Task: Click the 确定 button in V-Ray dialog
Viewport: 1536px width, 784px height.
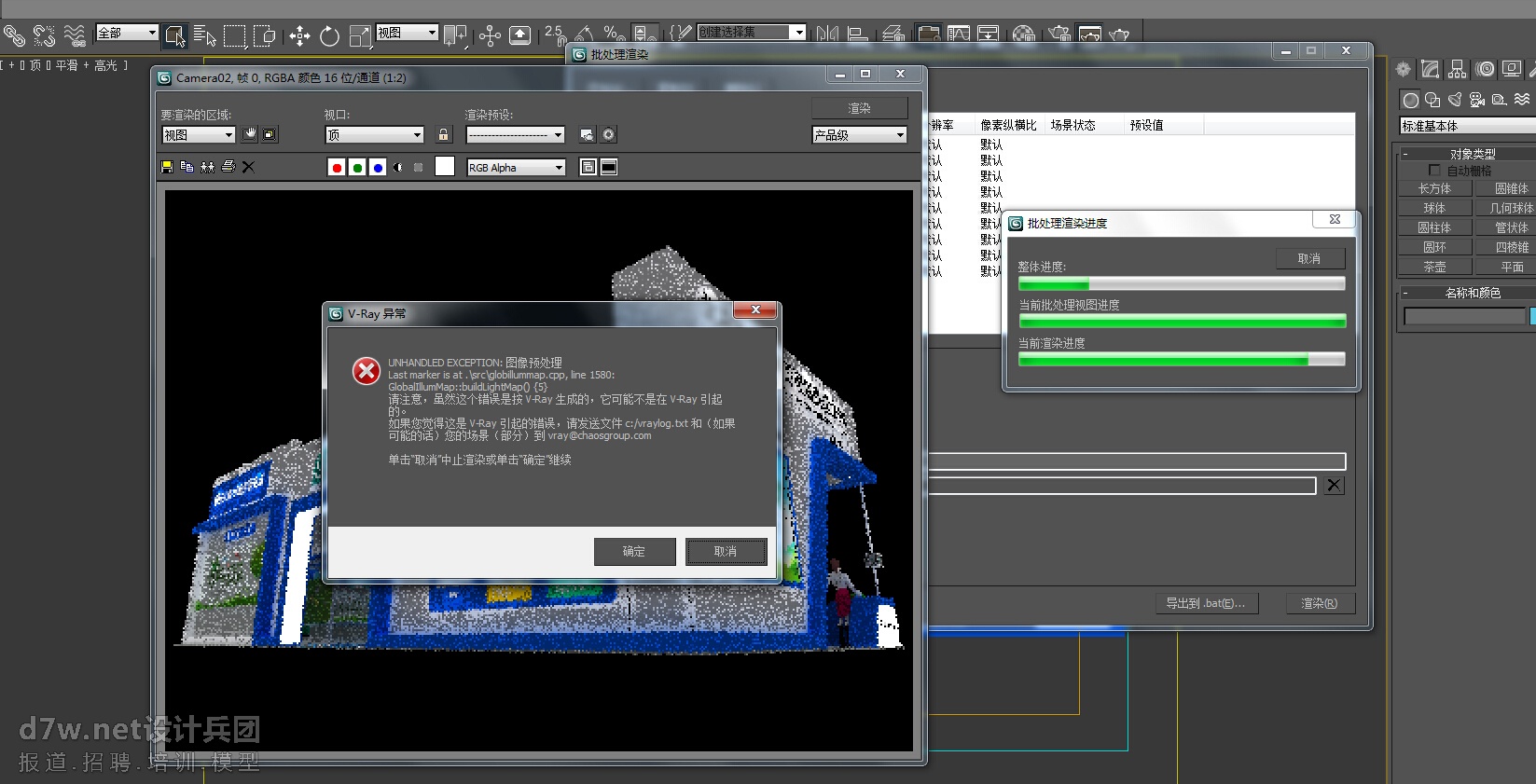Action: [x=634, y=552]
